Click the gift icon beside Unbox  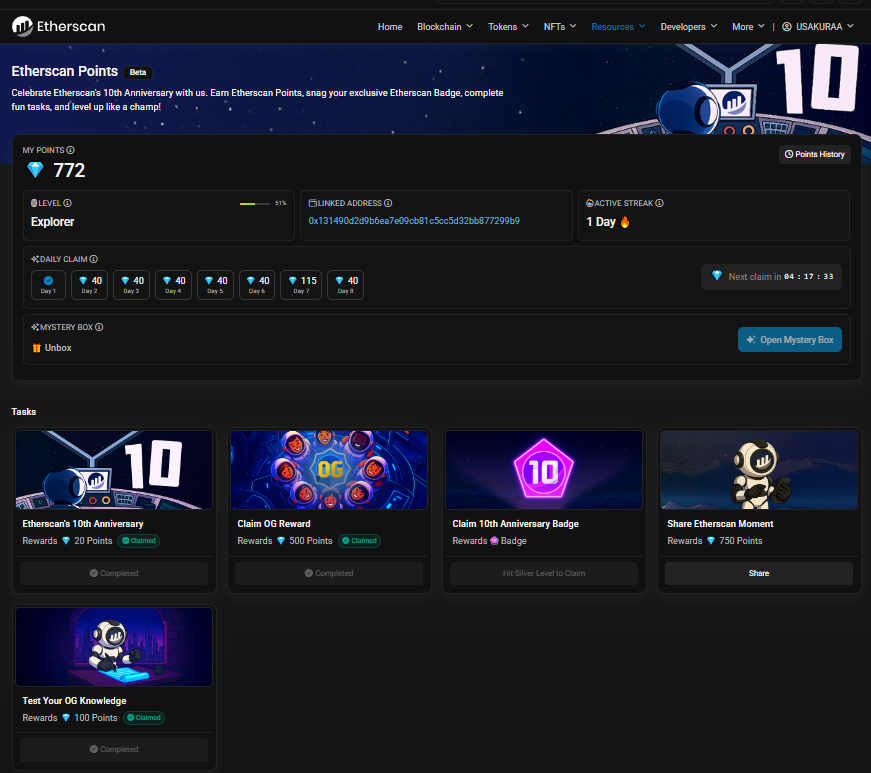(x=37, y=348)
